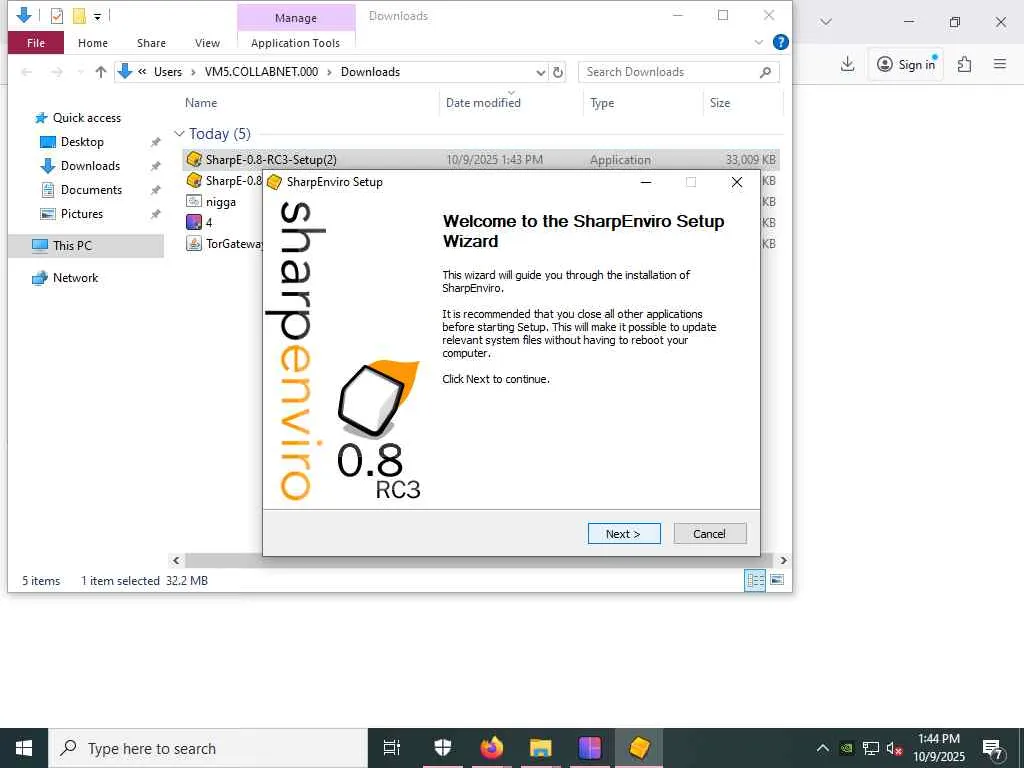Click the horizontal scrollbar left arrow
This screenshot has height=768, width=1024.
176,560
